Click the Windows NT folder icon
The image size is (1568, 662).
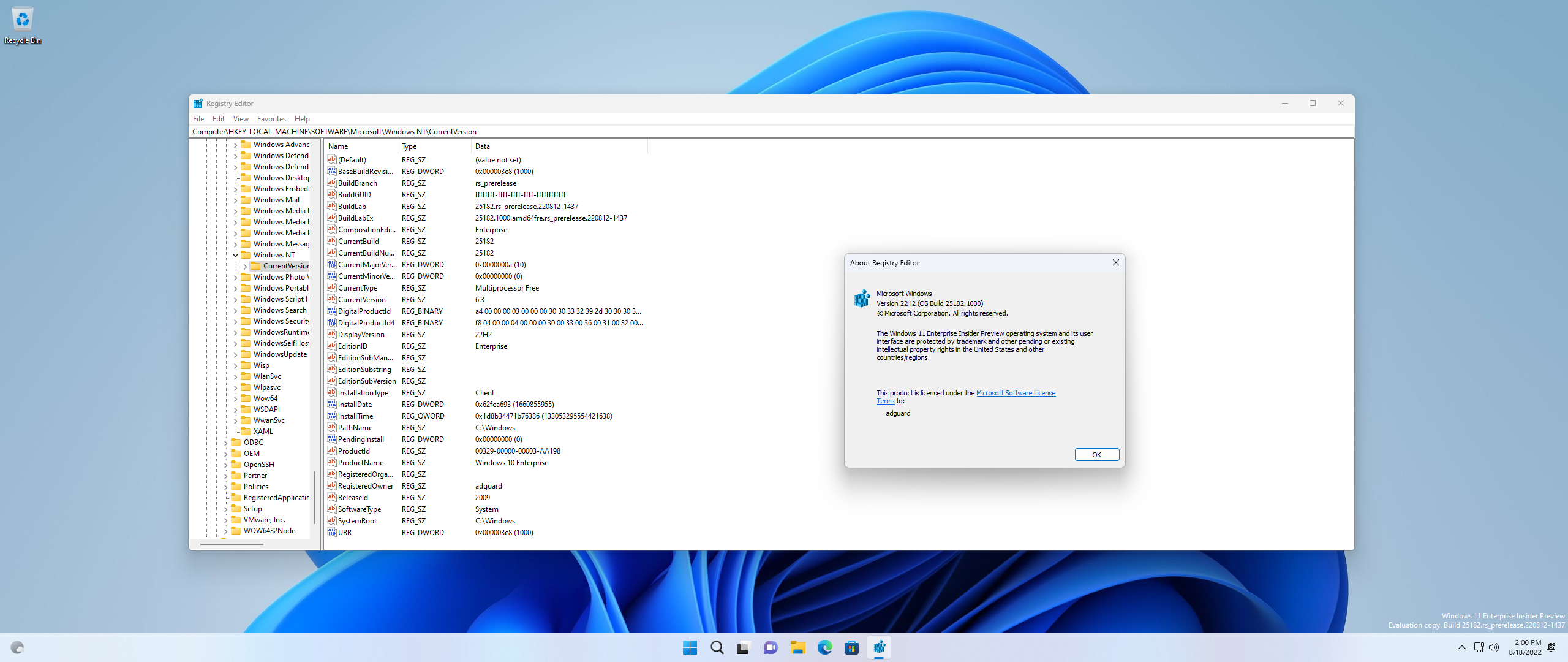pyautogui.click(x=246, y=255)
